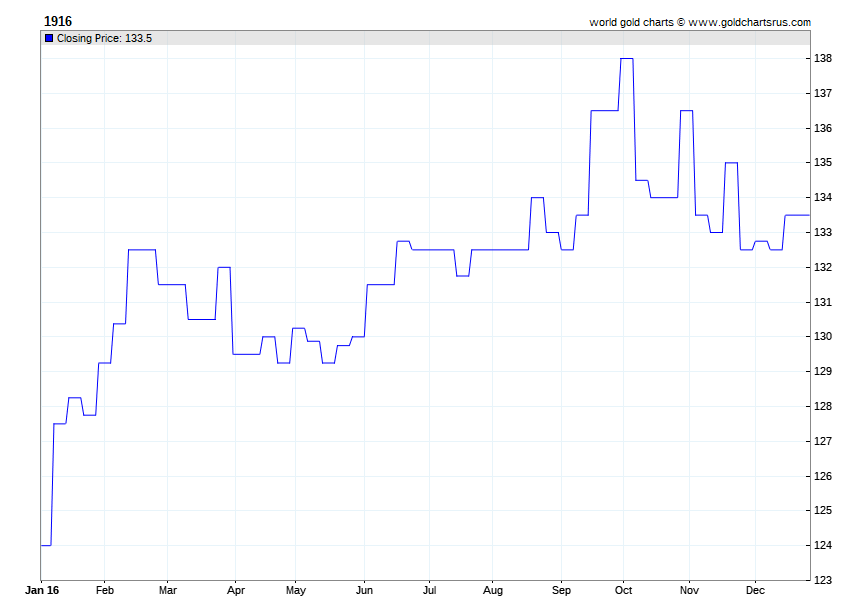Click the 138 peak of the price line
This screenshot has width=850, height=616.
(627, 58)
